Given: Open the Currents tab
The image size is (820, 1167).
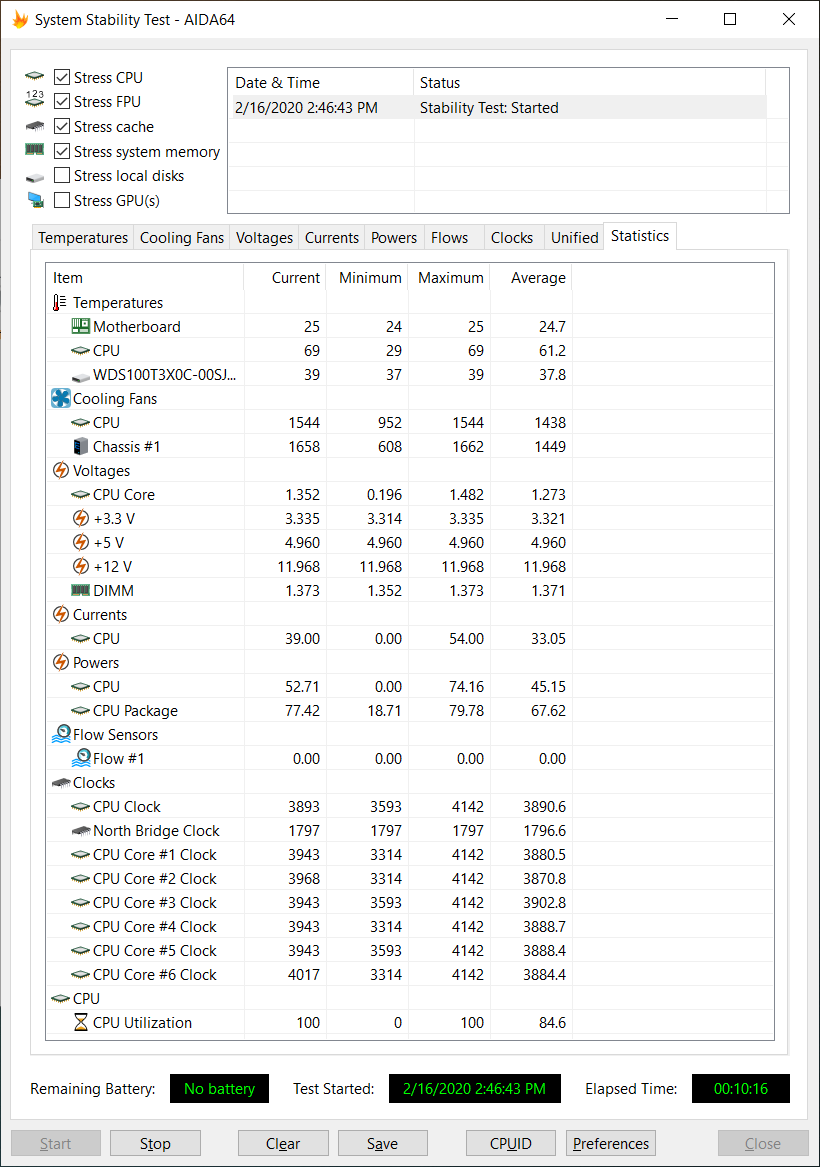Looking at the screenshot, I should [332, 237].
